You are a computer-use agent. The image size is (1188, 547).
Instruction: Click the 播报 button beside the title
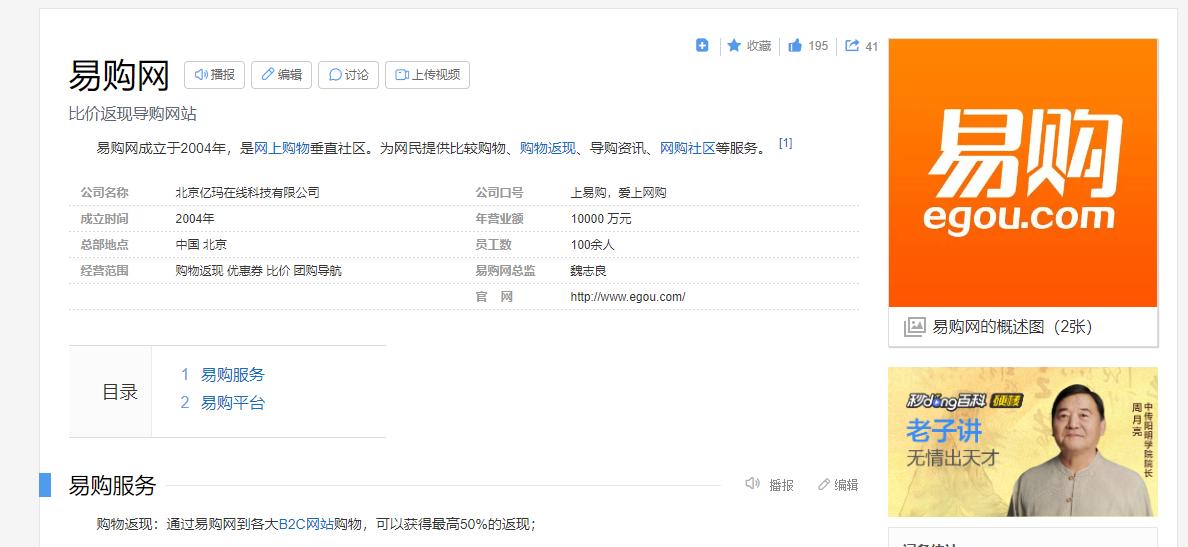coord(214,75)
